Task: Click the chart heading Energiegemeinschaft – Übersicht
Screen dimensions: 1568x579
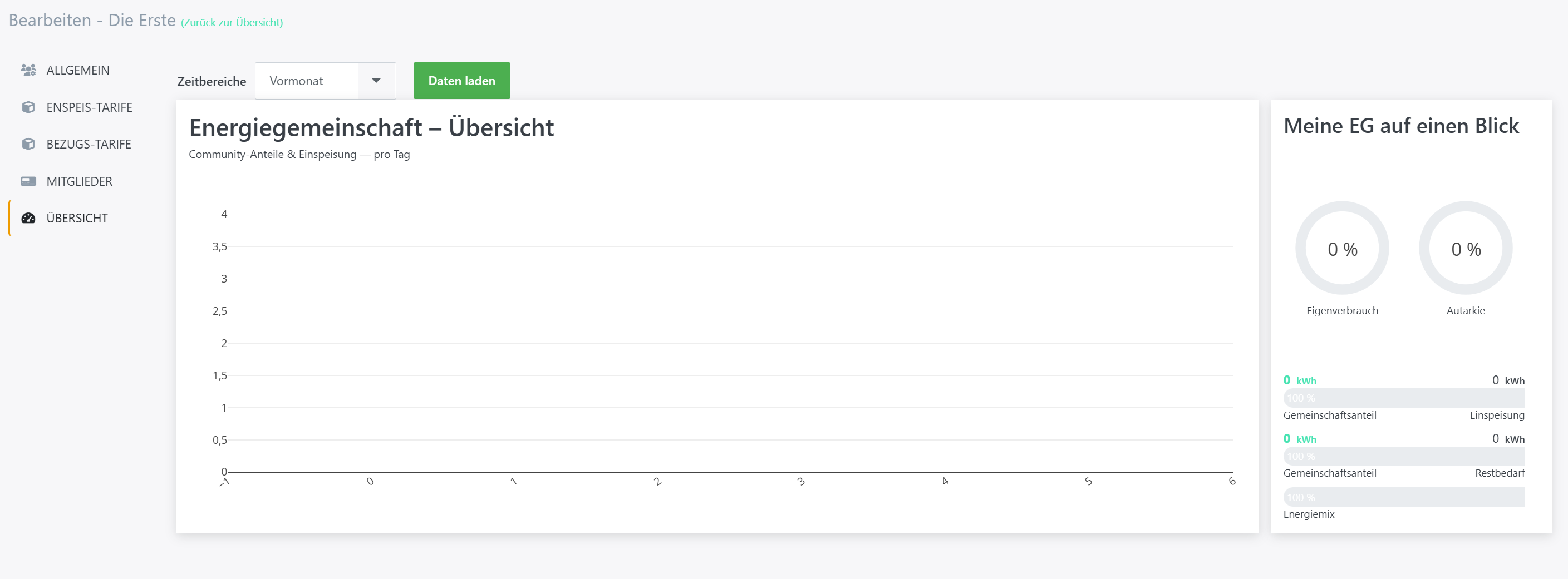Action: tap(371, 128)
